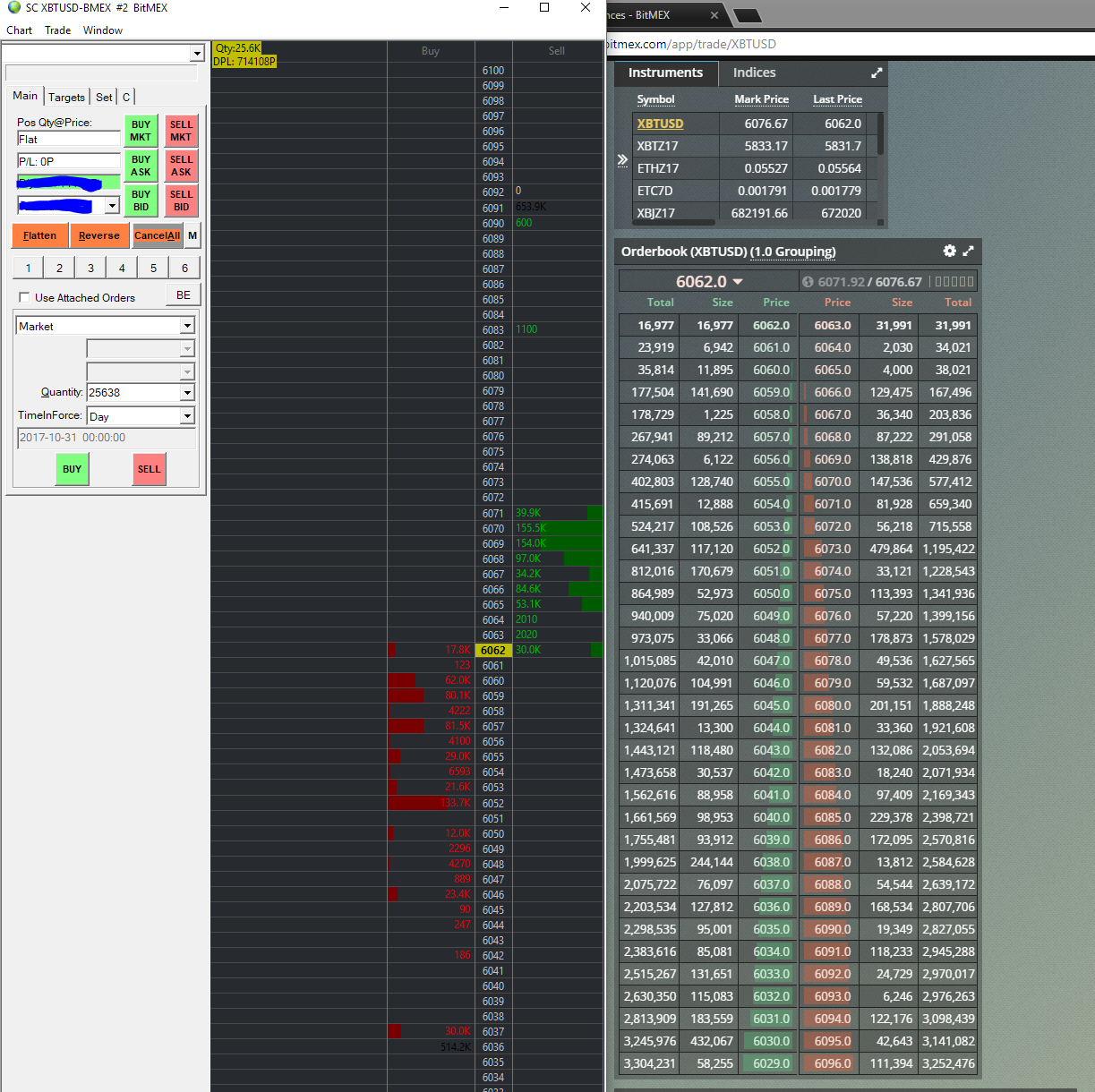This screenshot has height=1092, width=1095.
Task: Click the Mark Price column header
Action: (761, 99)
